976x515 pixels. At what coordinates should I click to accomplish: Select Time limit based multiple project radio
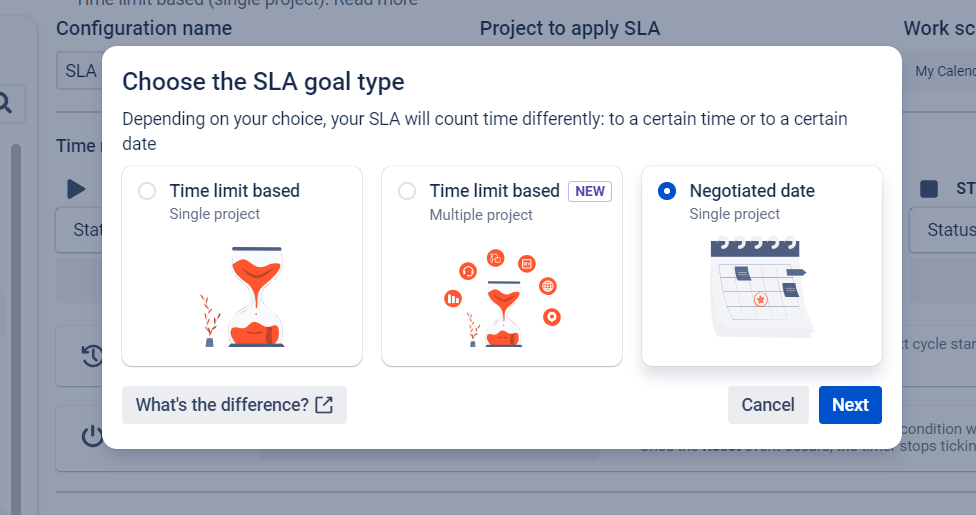407,191
